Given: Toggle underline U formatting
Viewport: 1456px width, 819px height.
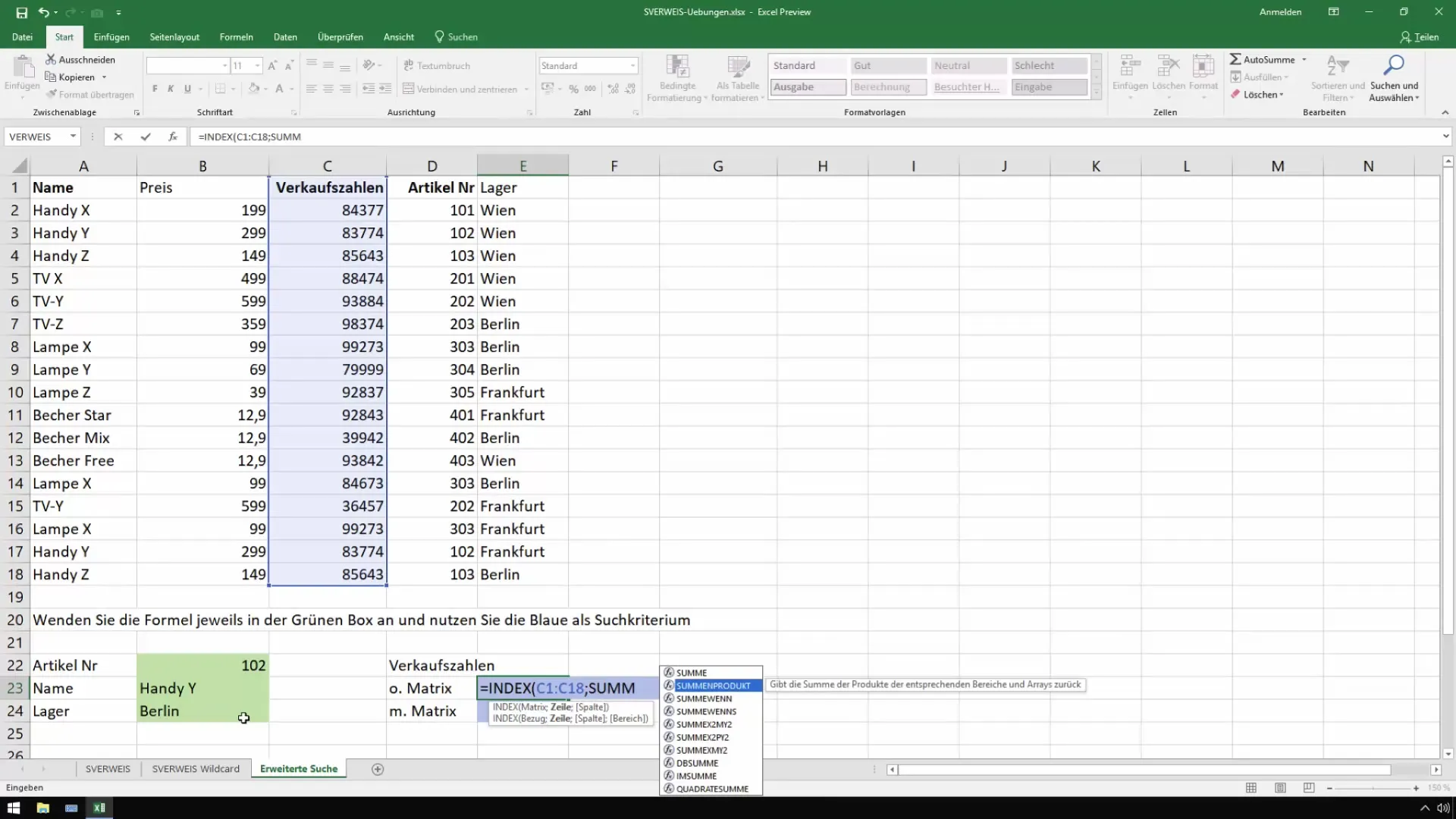Looking at the screenshot, I should (187, 89).
